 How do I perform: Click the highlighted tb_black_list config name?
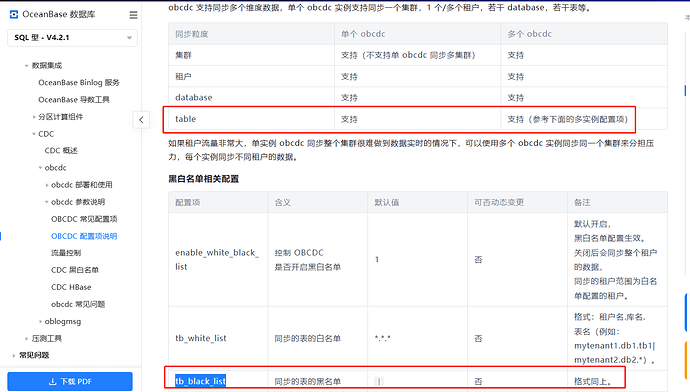click(x=201, y=381)
